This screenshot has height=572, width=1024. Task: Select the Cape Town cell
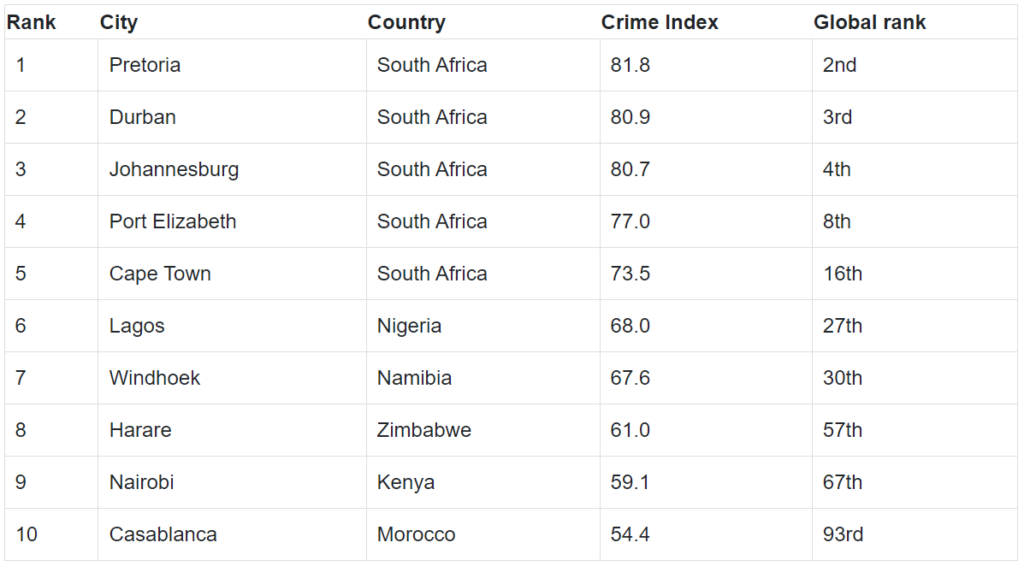pos(160,273)
